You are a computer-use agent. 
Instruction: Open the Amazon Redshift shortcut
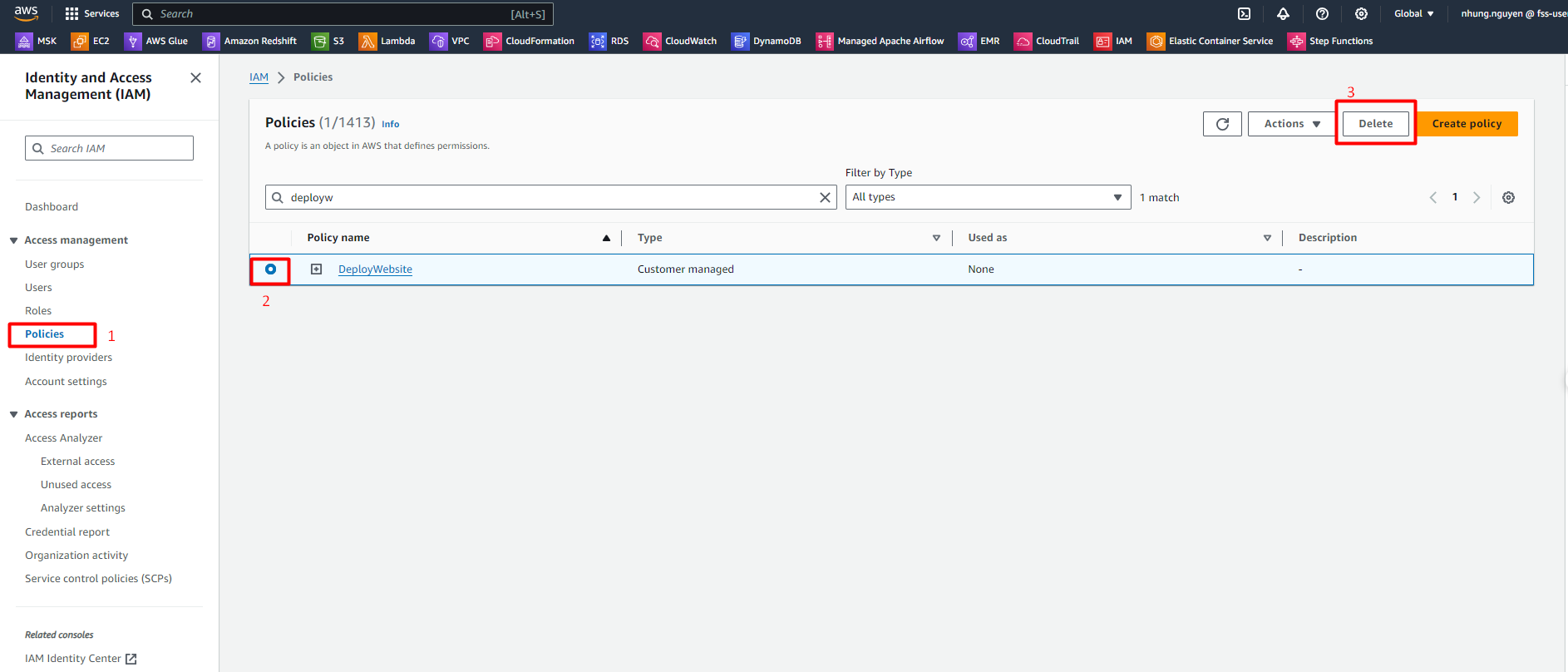[250, 41]
